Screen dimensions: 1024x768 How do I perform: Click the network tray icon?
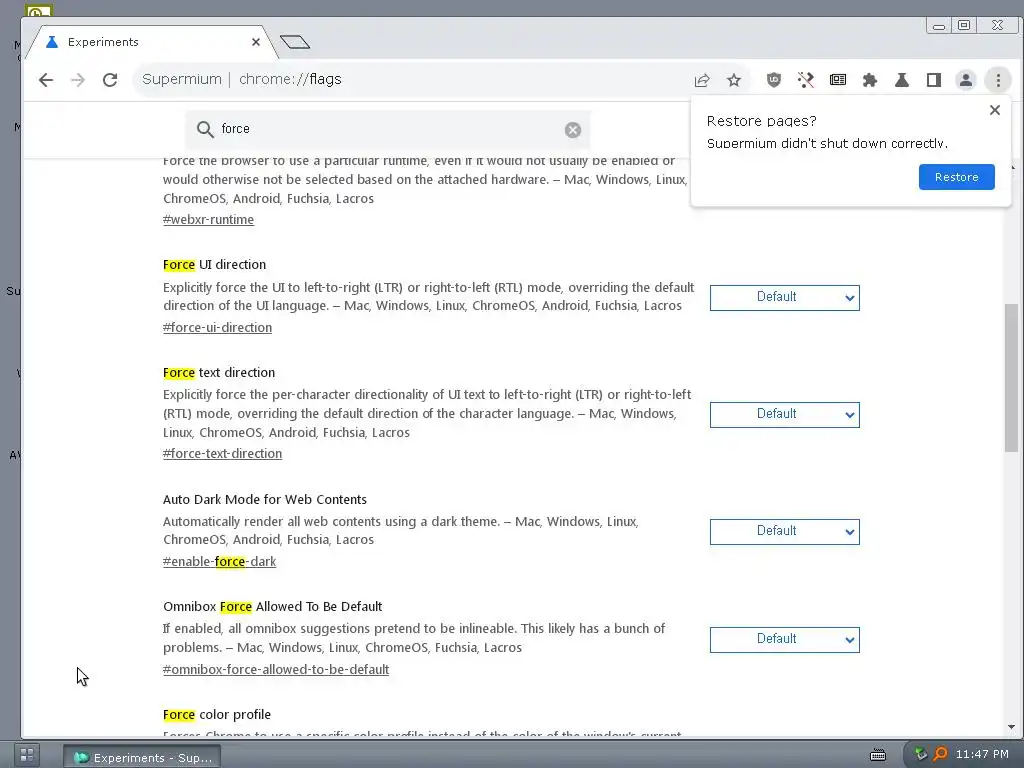[921, 754]
